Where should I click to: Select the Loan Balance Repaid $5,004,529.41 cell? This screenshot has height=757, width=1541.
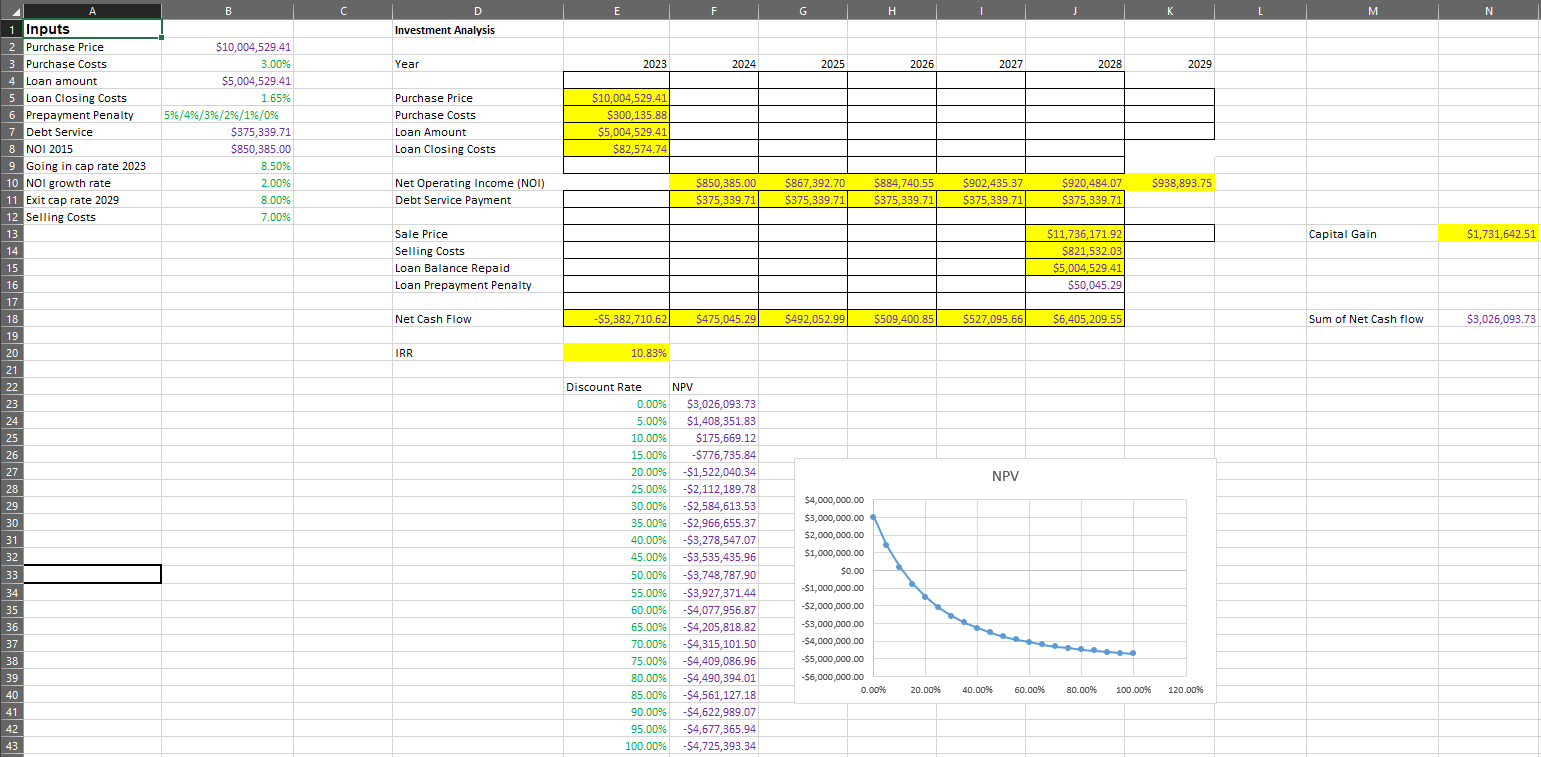[x=1075, y=268]
